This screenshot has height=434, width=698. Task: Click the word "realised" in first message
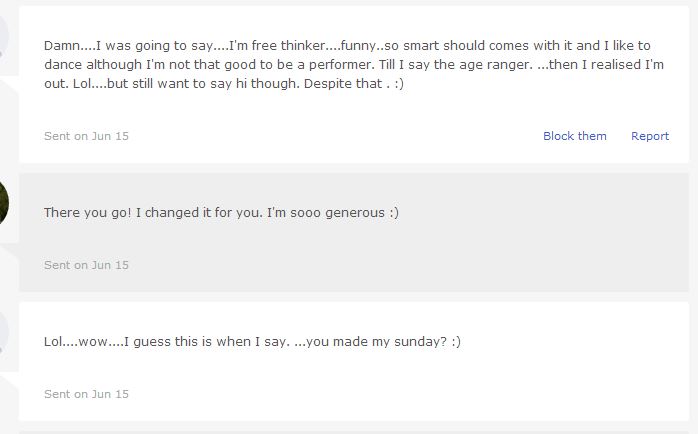coord(616,65)
